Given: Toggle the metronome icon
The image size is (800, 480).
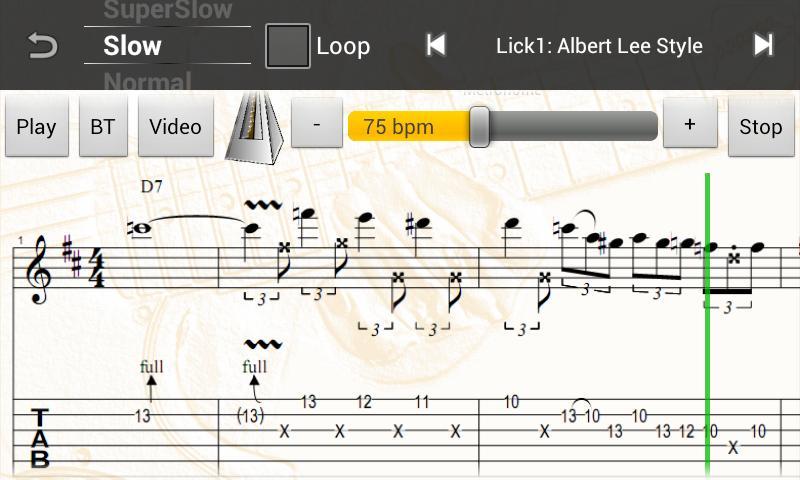Looking at the screenshot, I should 254,128.
